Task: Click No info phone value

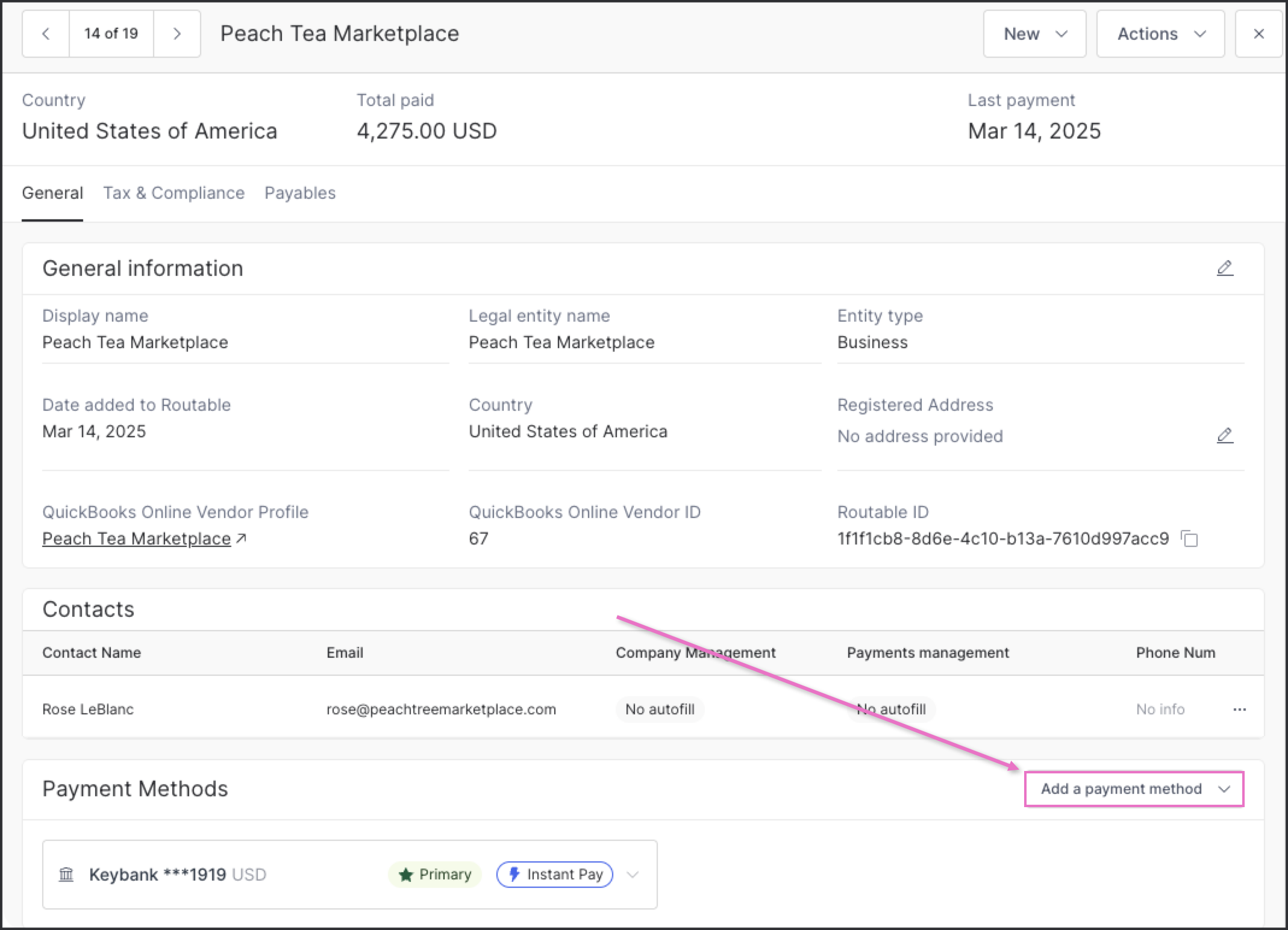Action: 1160,710
